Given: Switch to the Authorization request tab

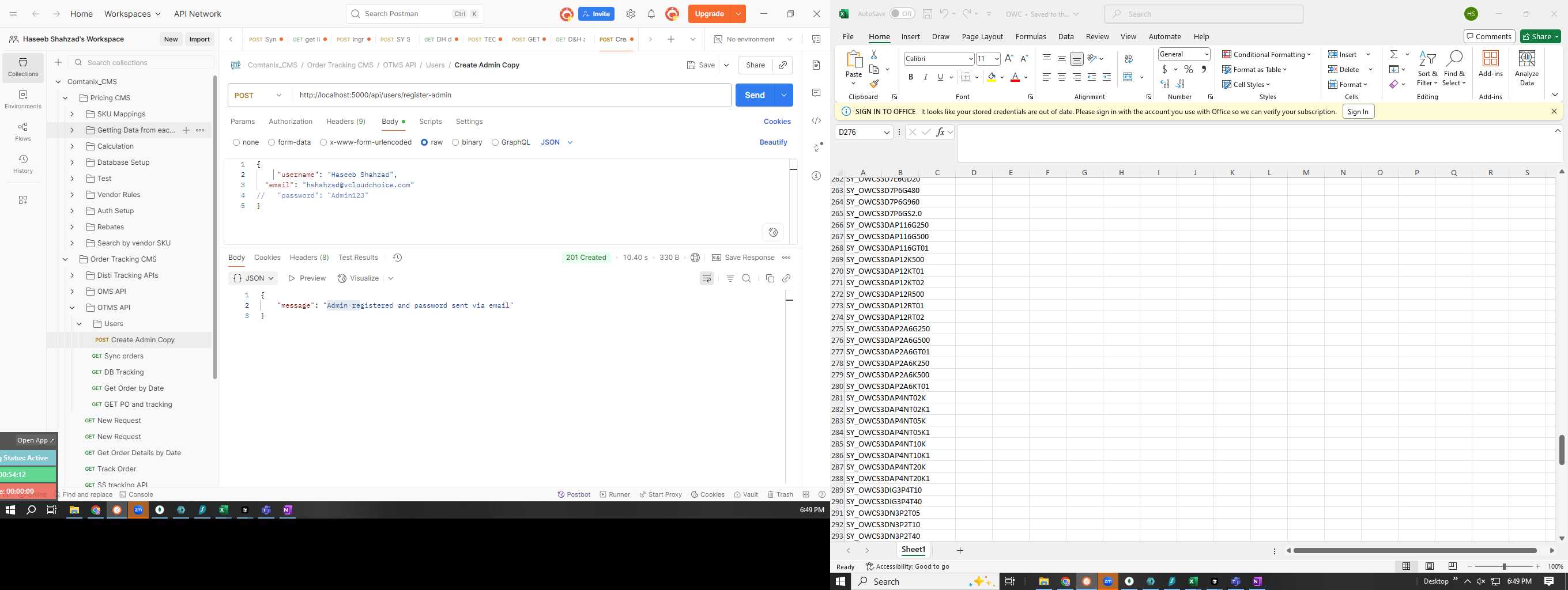Looking at the screenshot, I should pos(291,122).
